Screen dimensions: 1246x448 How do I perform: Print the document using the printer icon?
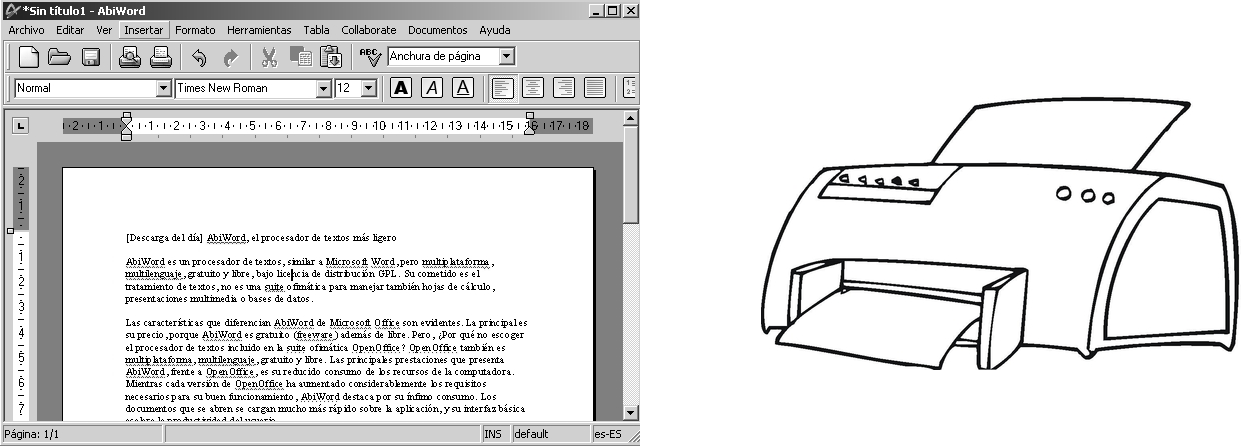(160, 57)
